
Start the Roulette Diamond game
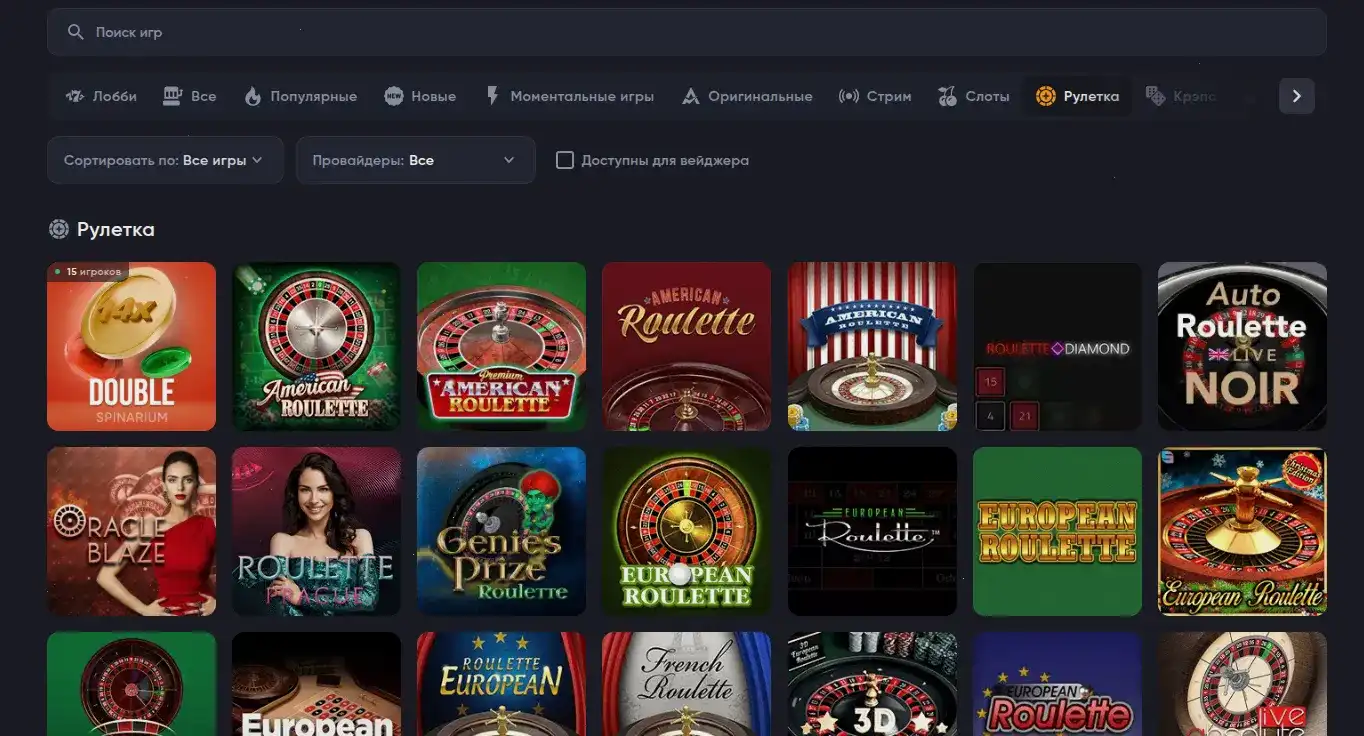(x=1057, y=346)
